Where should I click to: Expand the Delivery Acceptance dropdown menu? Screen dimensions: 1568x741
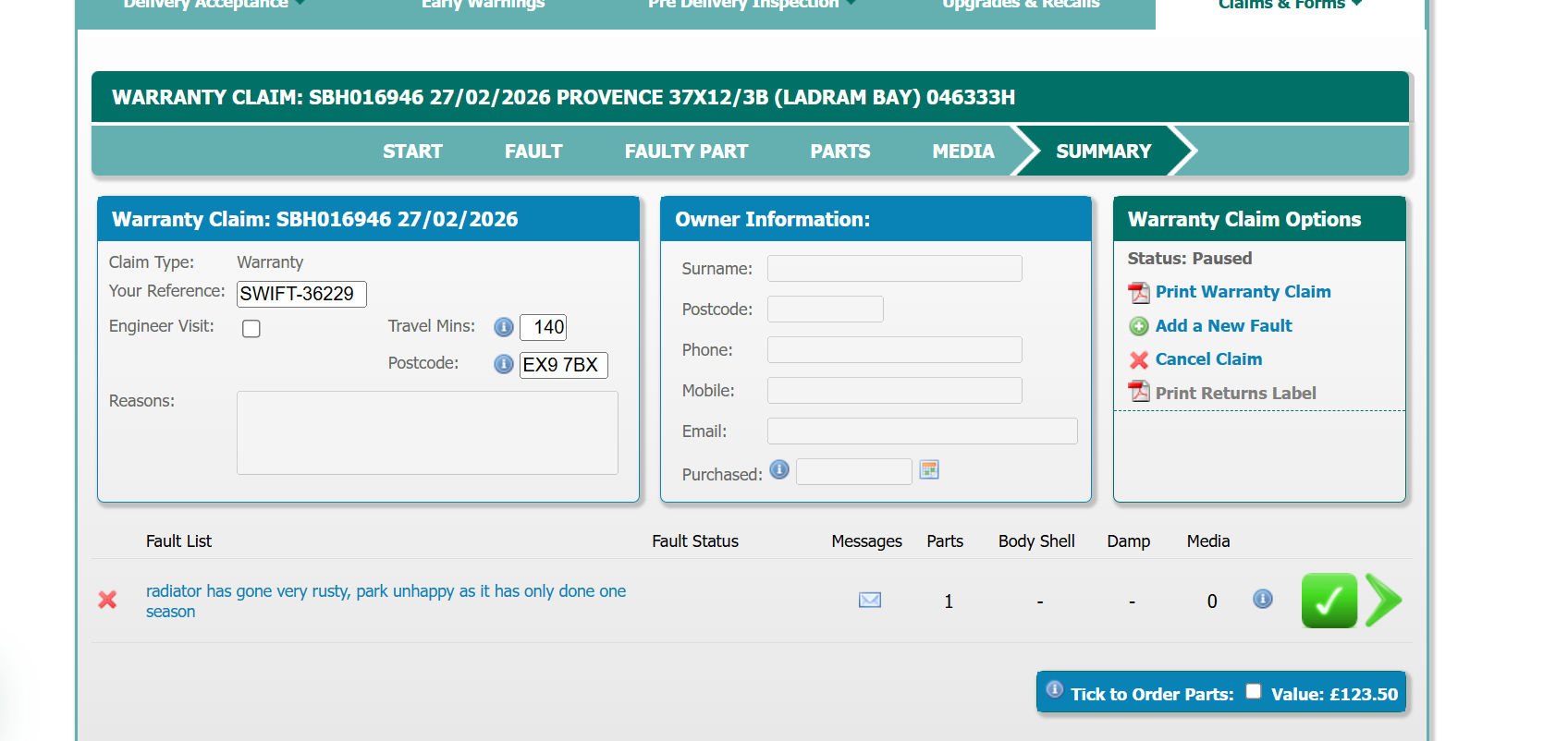(x=214, y=5)
